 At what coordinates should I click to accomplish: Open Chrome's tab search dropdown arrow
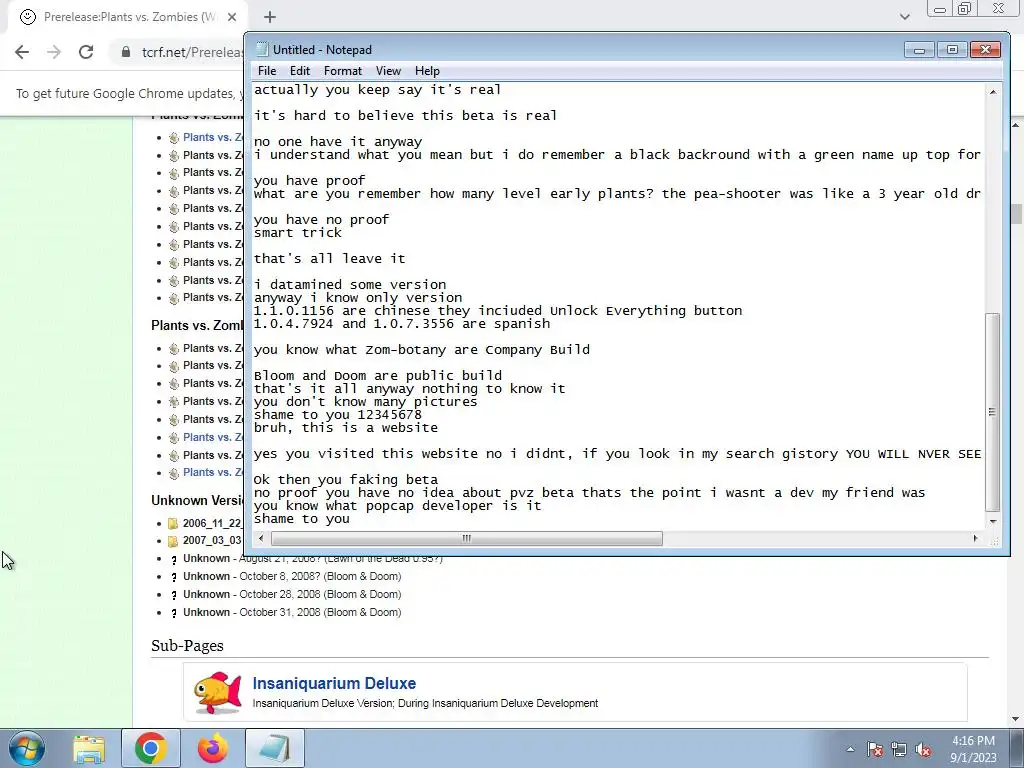pyautogui.click(x=904, y=17)
